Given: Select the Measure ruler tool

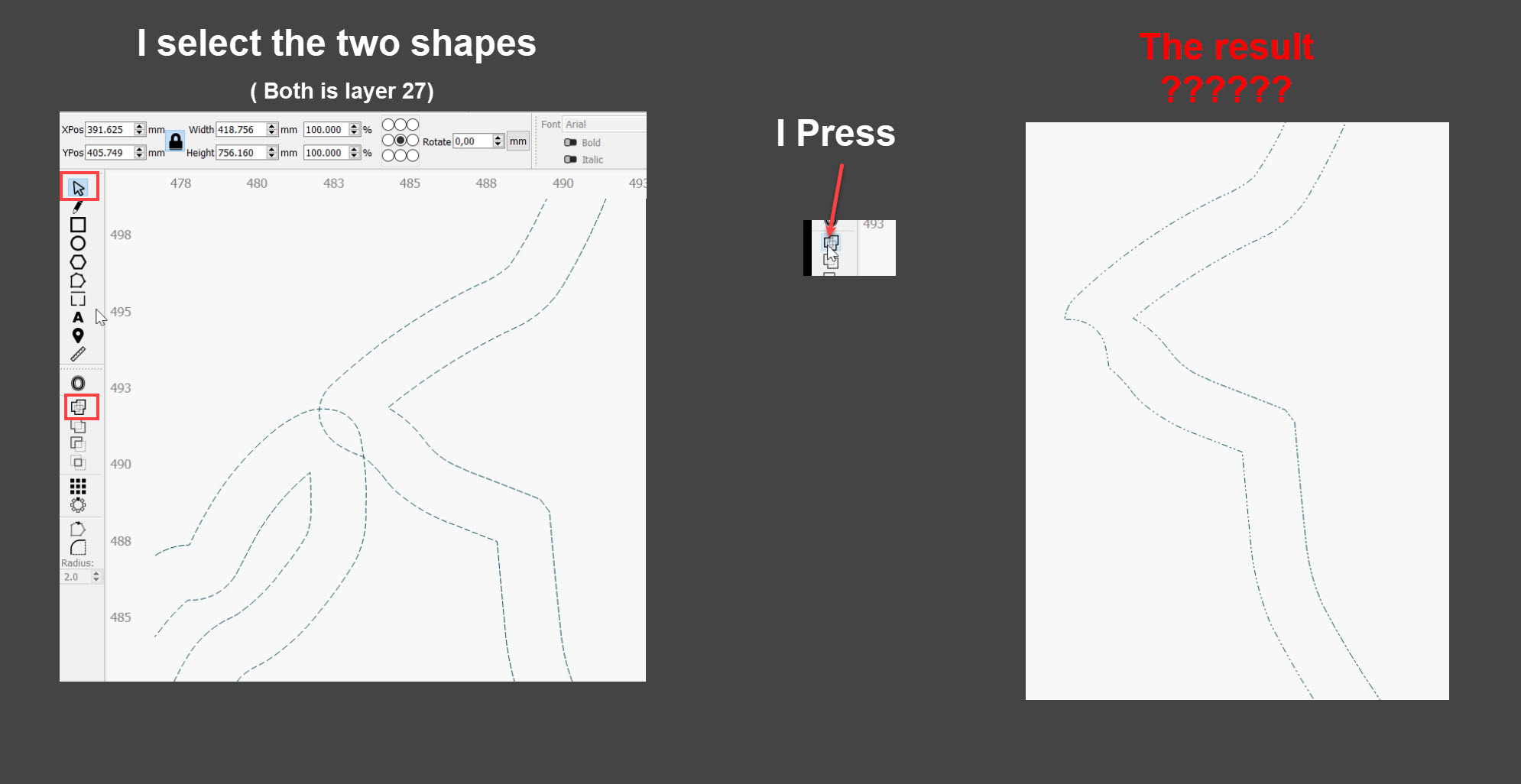Looking at the screenshot, I should click(x=77, y=354).
